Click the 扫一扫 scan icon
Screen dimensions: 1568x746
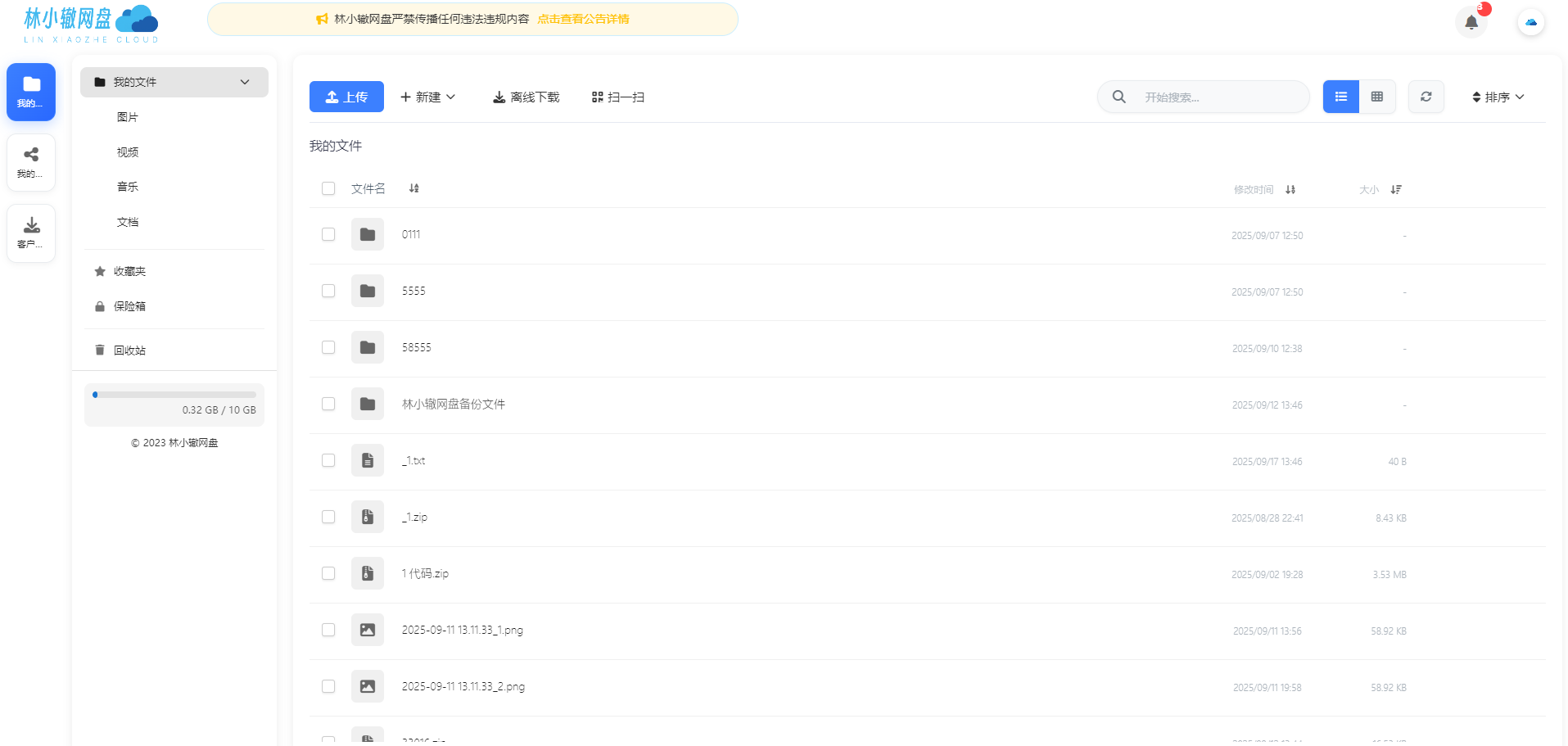(597, 97)
